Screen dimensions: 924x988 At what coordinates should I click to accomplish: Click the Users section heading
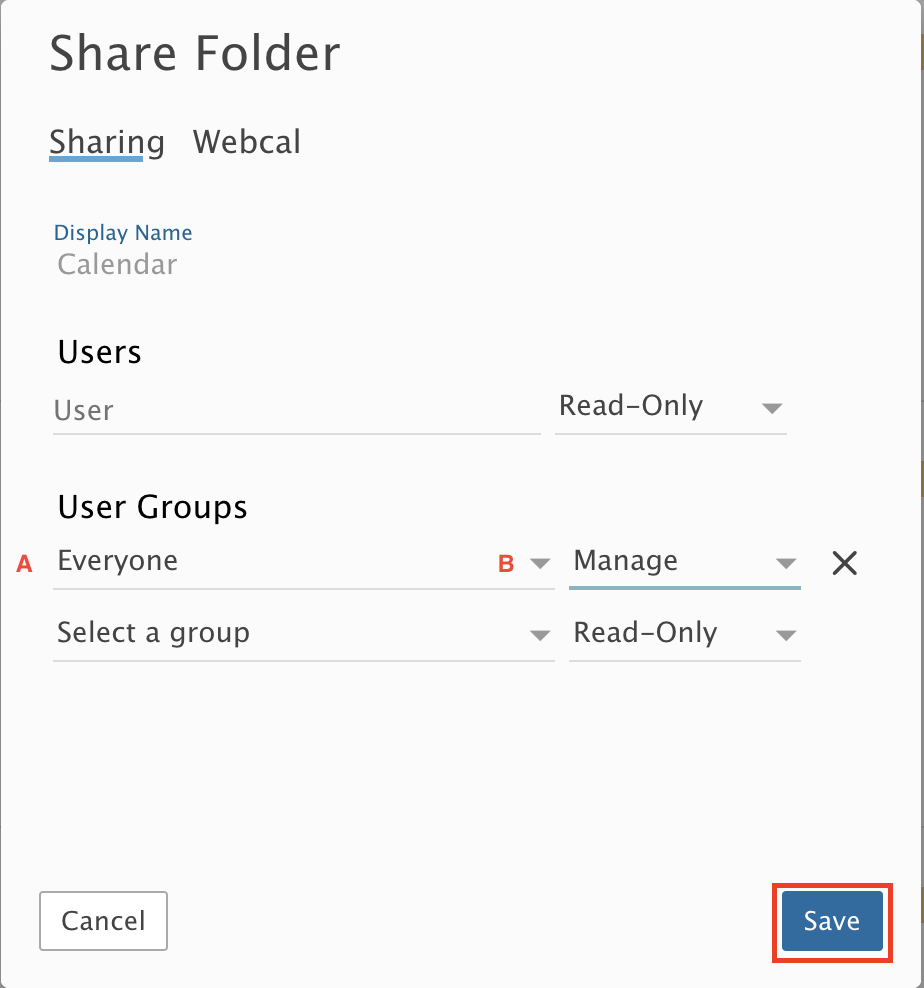pyautogui.click(x=99, y=353)
